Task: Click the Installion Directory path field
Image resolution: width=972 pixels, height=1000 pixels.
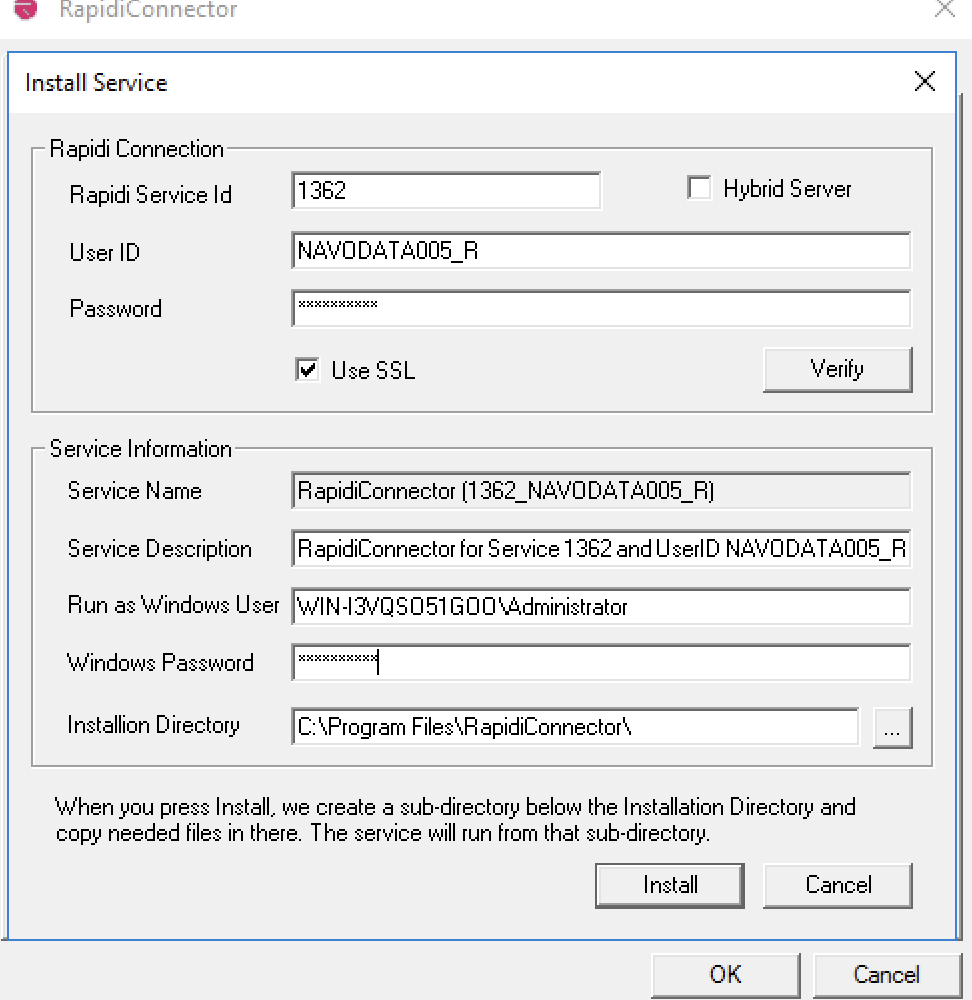Action: [575, 726]
